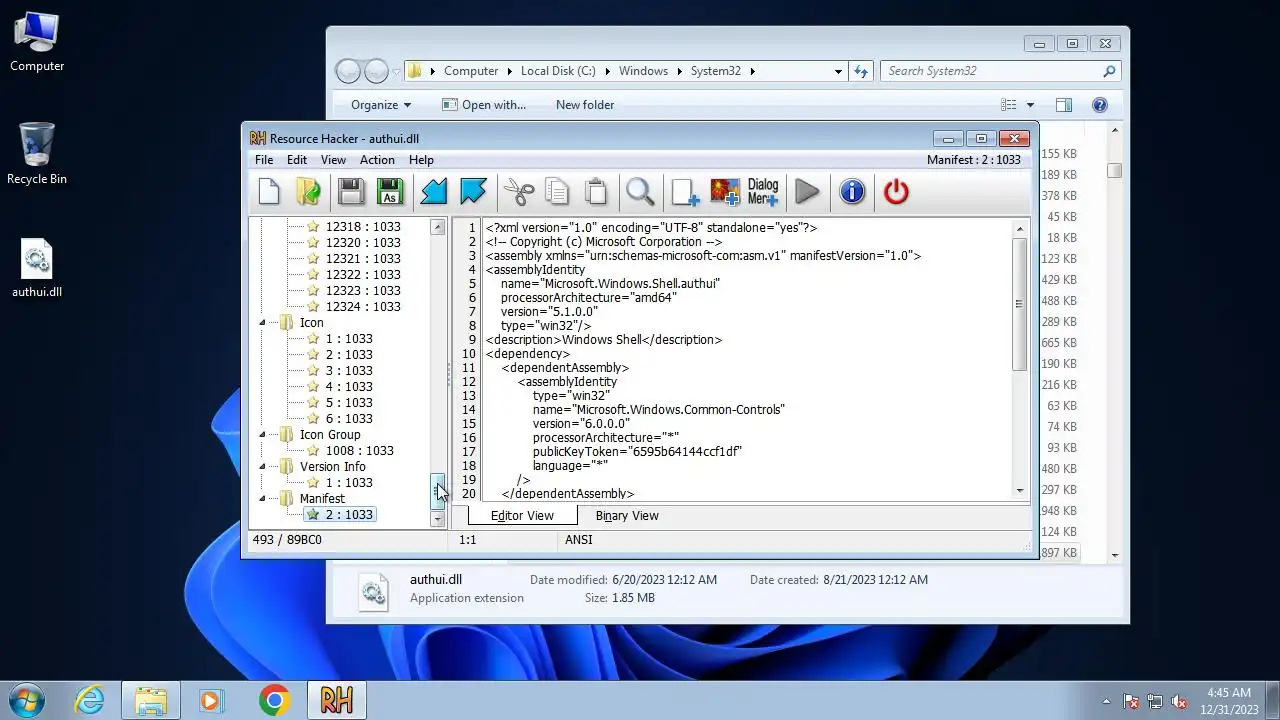This screenshot has height=720, width=1280.
Task: Click Windows in Explorer address breadcrumb
Action: 643,71
